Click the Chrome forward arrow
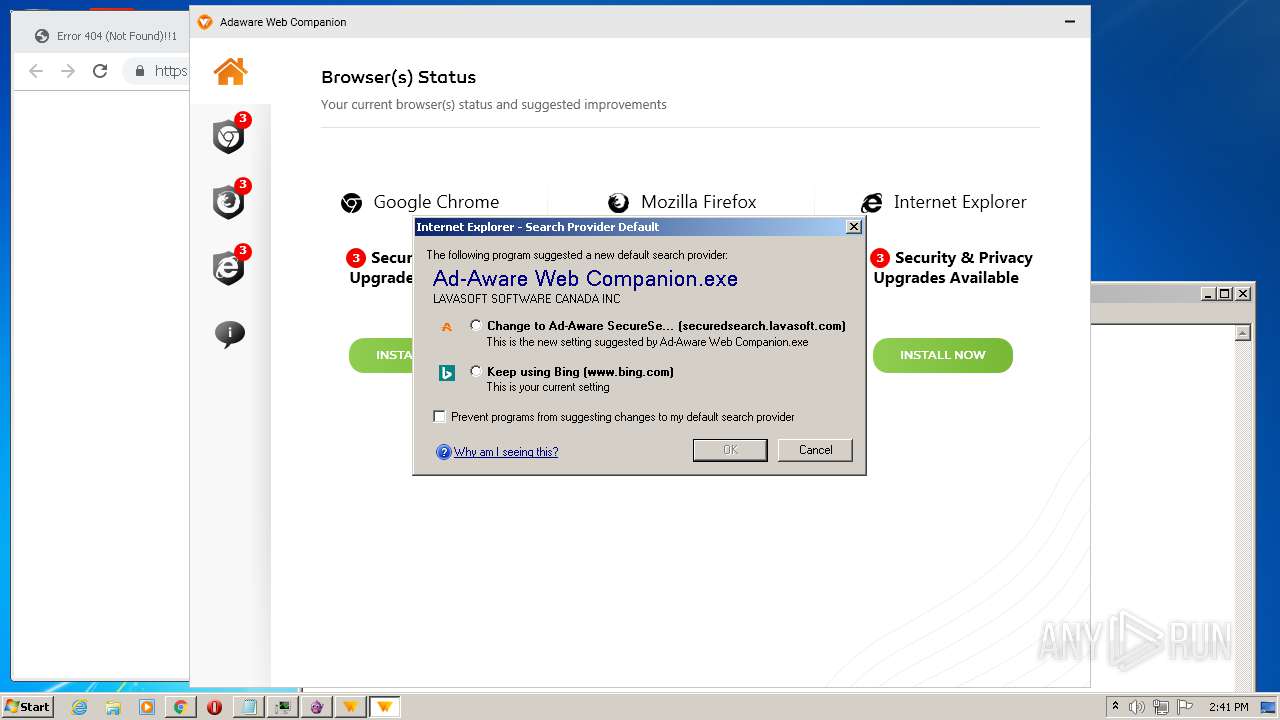Viewport: 1280px width, 720px height. pyautogui.click(x=68, y=71)
